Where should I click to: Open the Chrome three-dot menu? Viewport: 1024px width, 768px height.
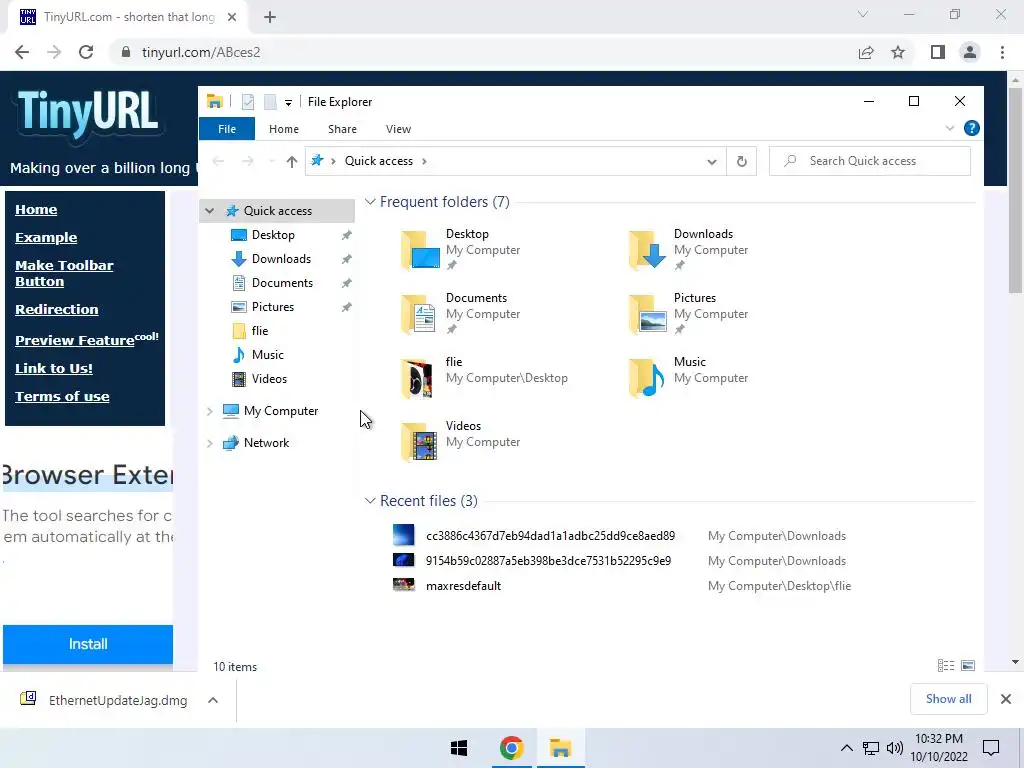[1002, 52]
